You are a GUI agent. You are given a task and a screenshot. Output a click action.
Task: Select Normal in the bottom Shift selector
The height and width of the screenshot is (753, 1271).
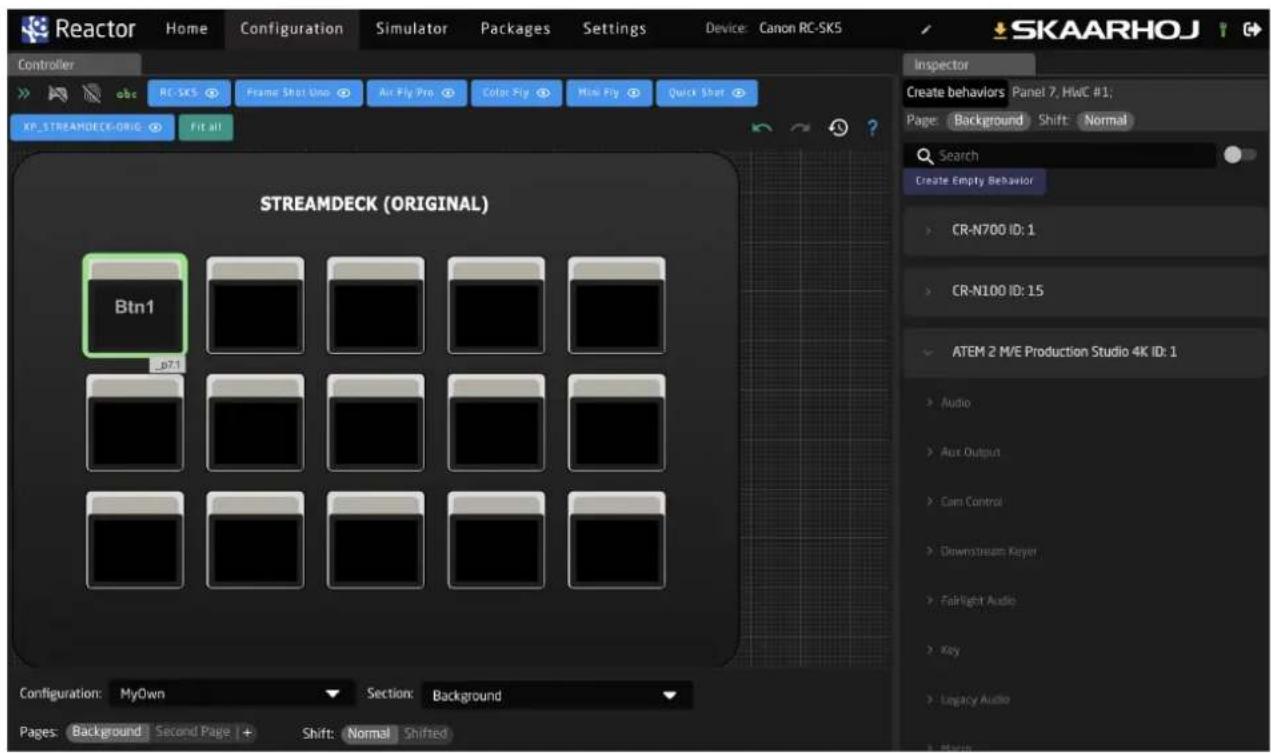[x=370, y=733]
